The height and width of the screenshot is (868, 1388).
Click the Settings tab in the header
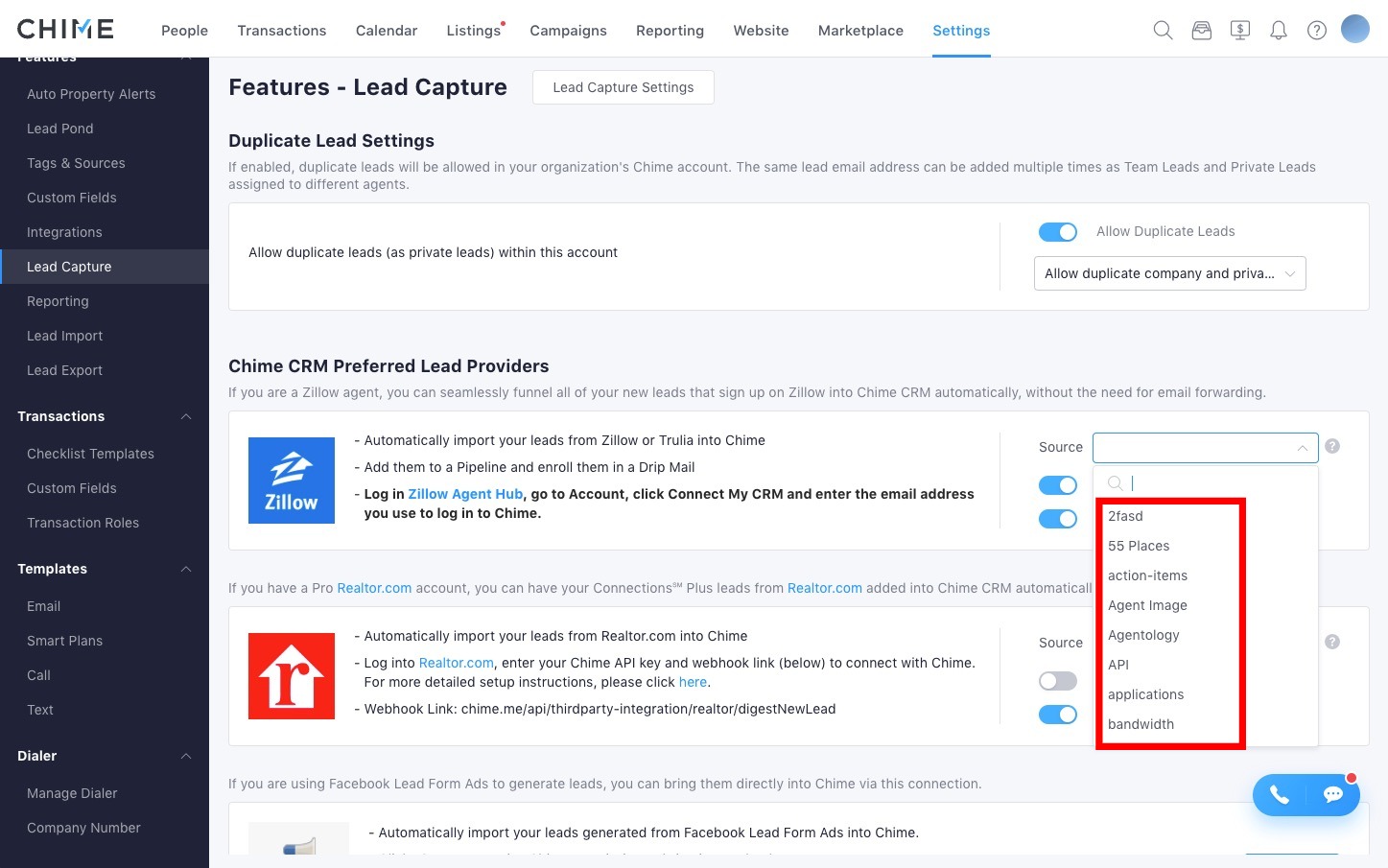coord(961,31)
